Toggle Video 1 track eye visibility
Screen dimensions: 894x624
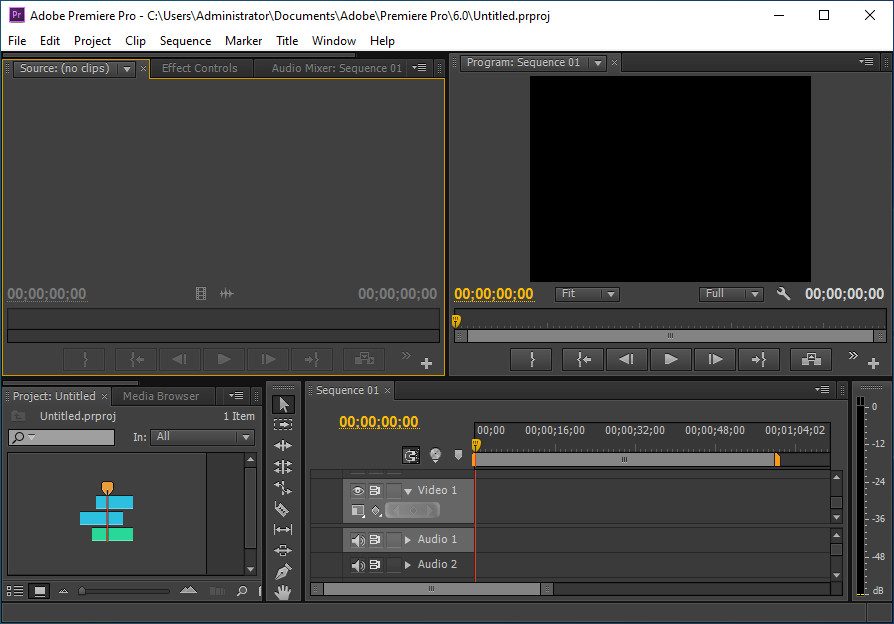[357, 491]
